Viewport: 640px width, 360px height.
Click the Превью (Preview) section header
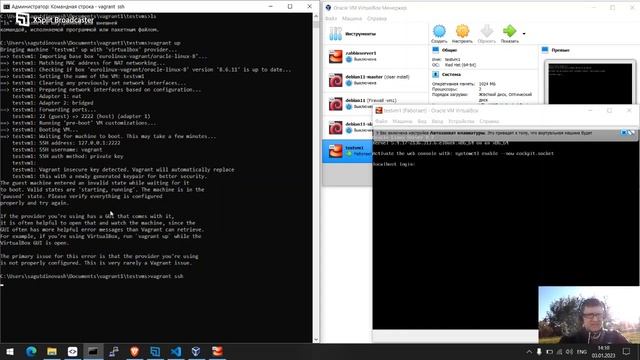[x=560, y=50]
